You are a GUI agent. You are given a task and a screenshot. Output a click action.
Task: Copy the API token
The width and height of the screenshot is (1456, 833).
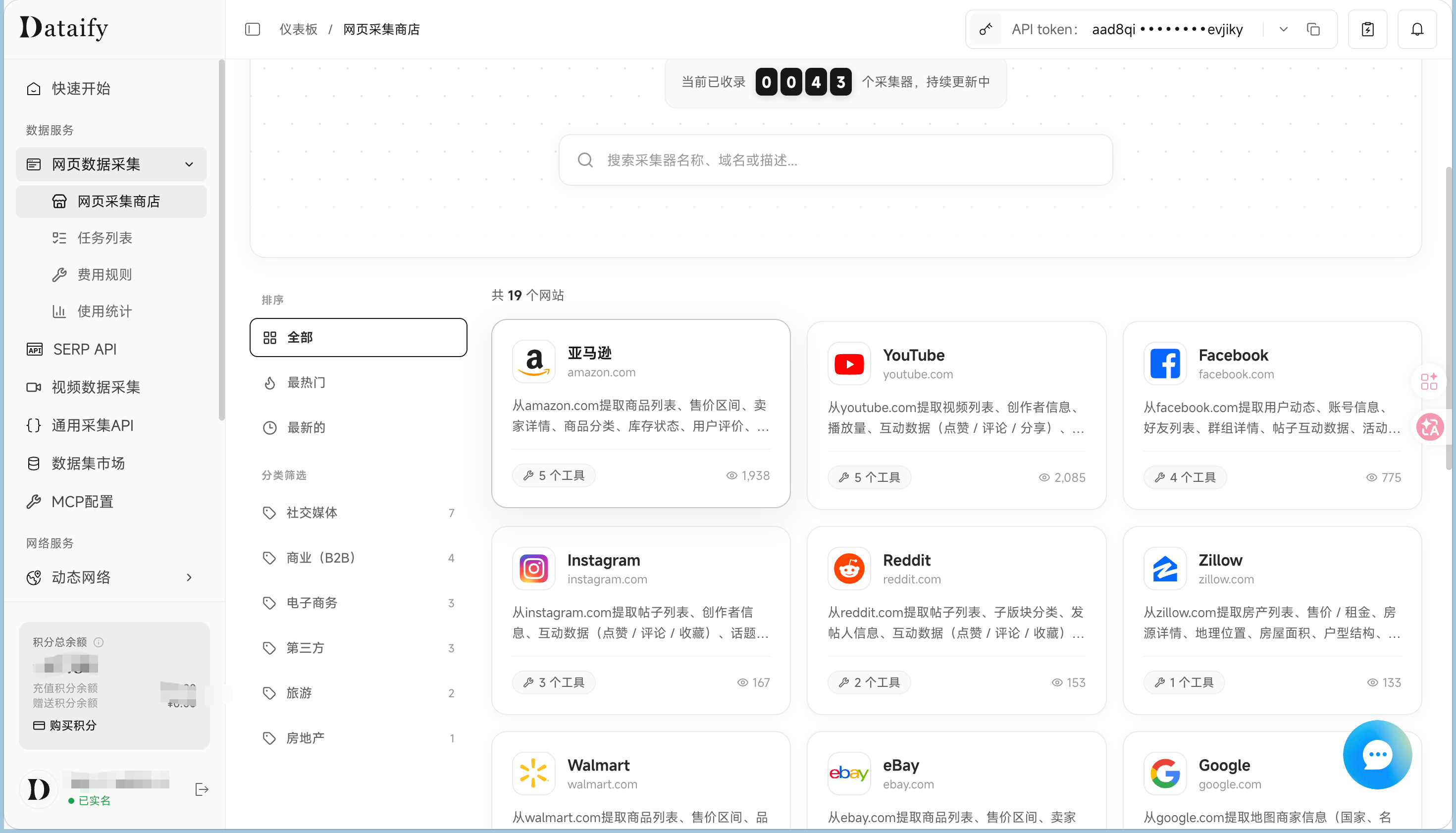pyautogui.click(x=1313, y=29)
